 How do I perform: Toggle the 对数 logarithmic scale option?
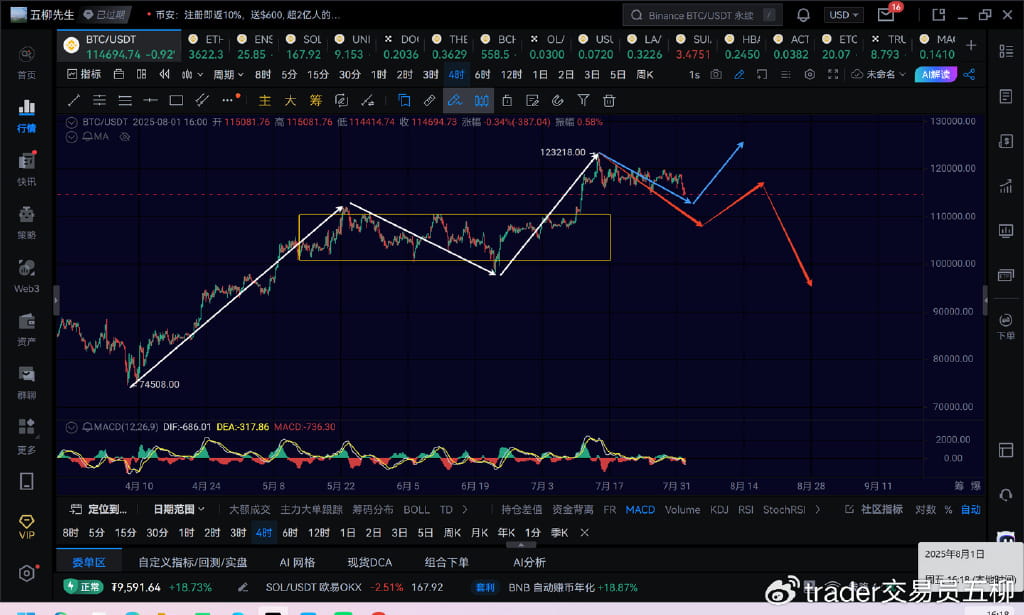click(x=925, y=509)
